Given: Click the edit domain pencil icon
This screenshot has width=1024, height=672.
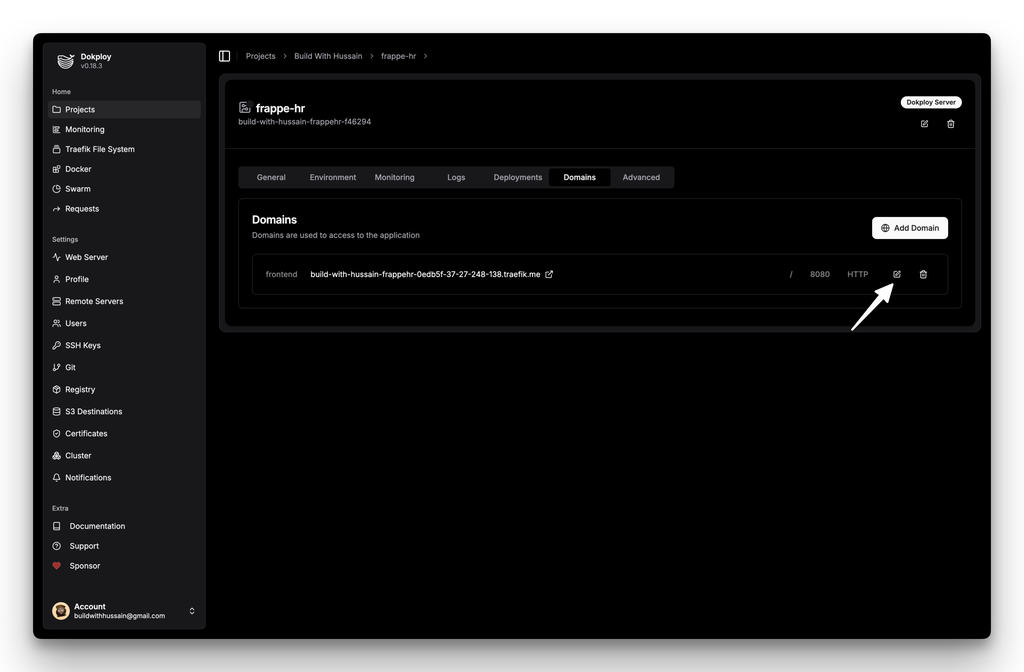Looking at the screenshot, I should pyautogui.click(x=897, y=274).
